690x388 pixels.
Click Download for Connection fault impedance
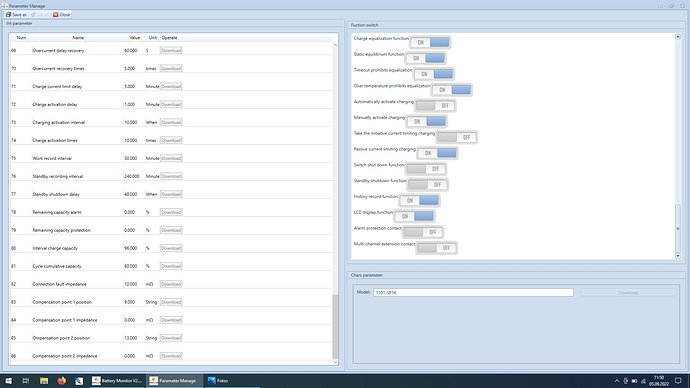click(x=171, y=284)
